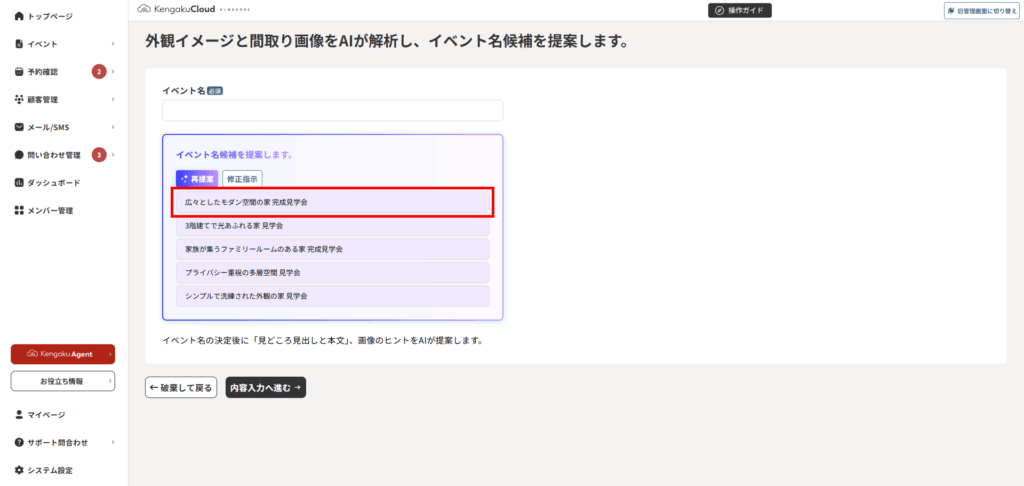Screen dimensions: 1024x486
Task: Click the document icon beside イベント
Action: (x=19, y=44)
